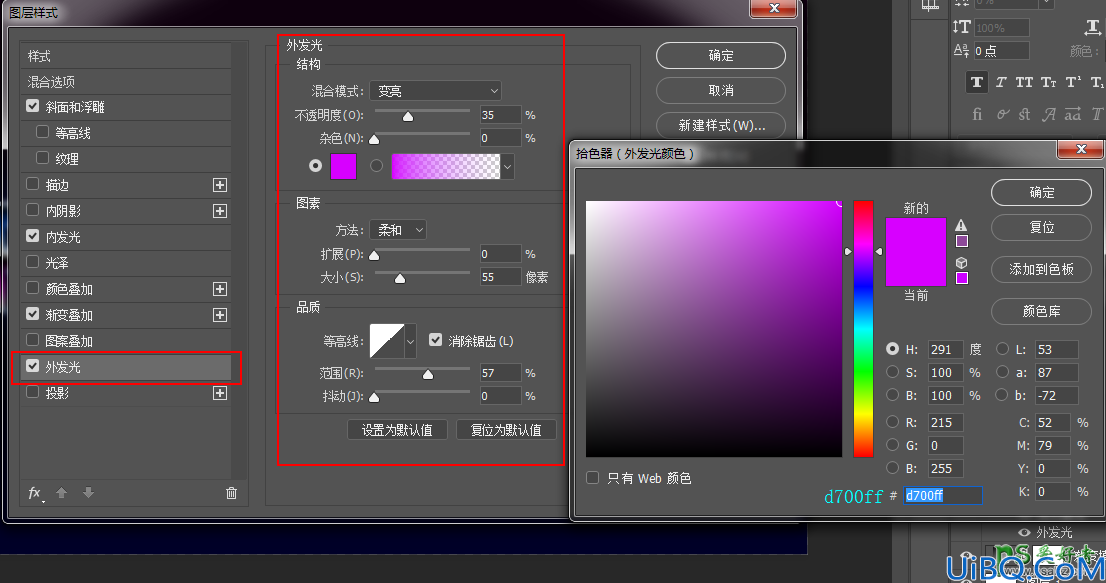This screenshot has height=583, width=1106.
Task: Toggle the 消除锯齿 checkbox
Action: pyautogui.click(x=435, y=340)
